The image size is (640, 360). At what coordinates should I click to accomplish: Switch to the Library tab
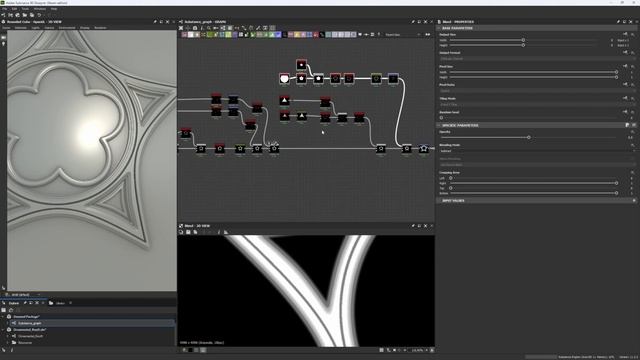tap(60, 303)
